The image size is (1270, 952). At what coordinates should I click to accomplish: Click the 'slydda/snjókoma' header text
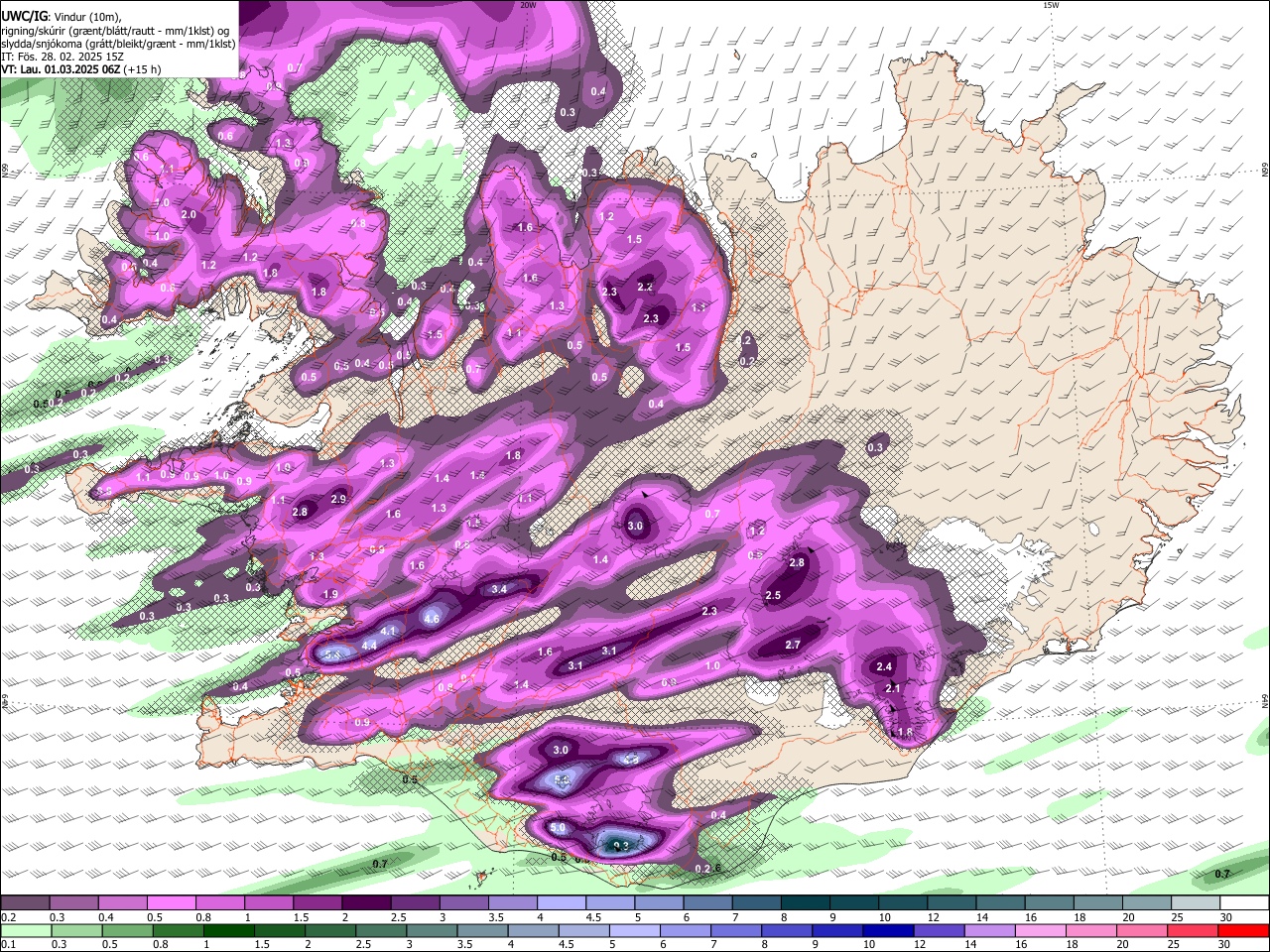(42, 44)
